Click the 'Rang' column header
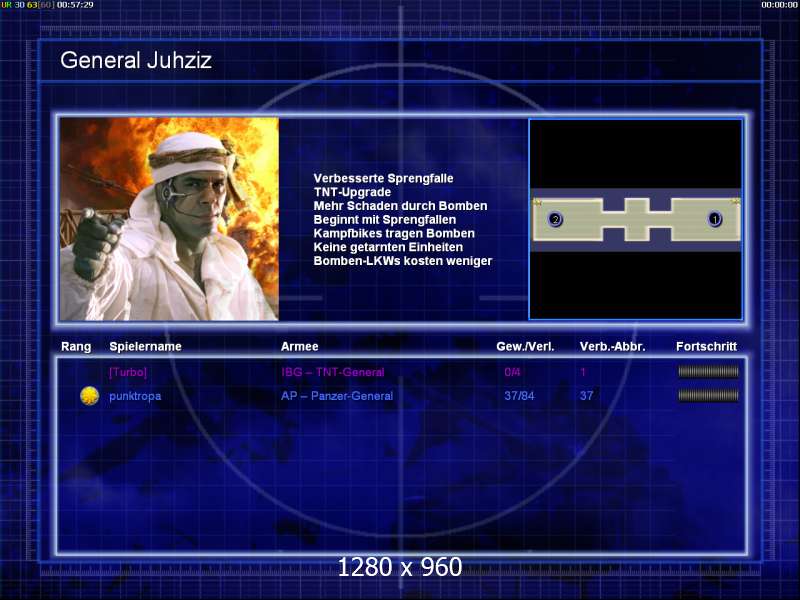800x600 pixels. [x=76, y=347]
